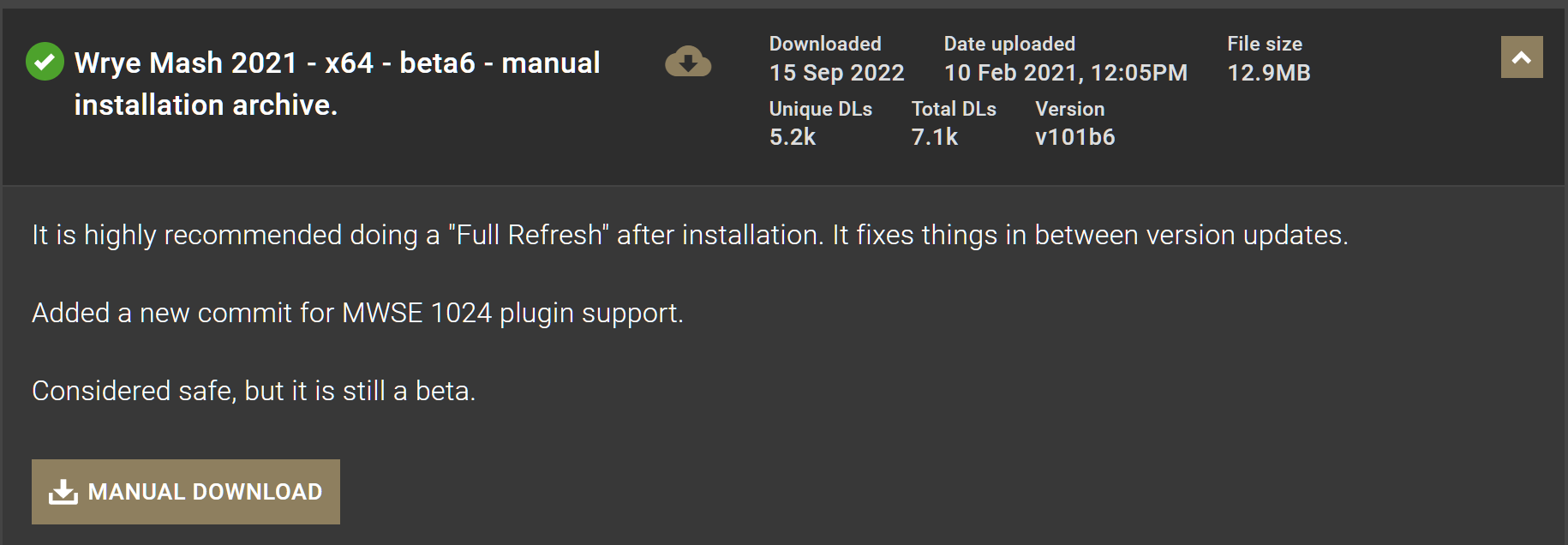Click the Full Refresh recommendation text

click(x=690, y=235)
